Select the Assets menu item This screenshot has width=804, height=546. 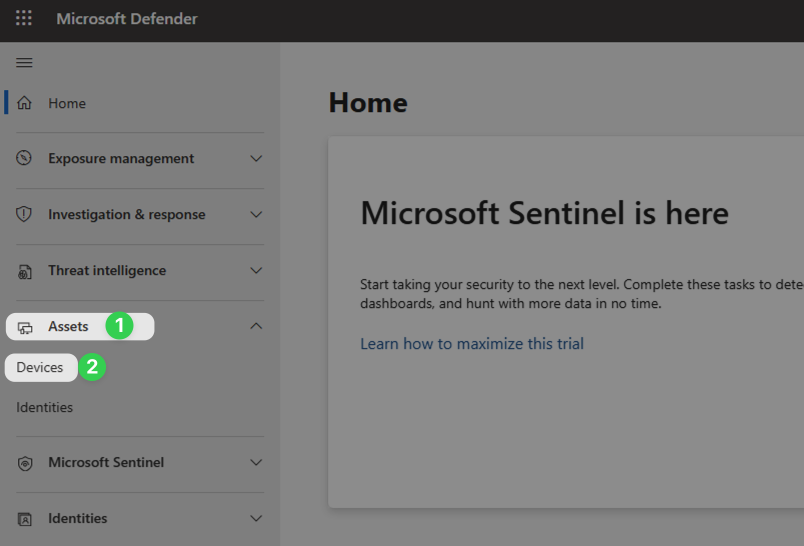68,327
